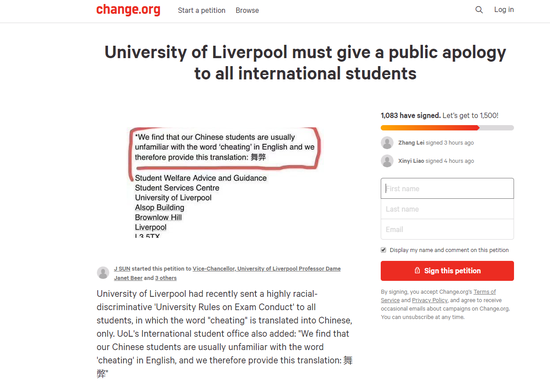Screen dimensions: 550x386
Task: Click the Log in link
Action: (x=504, y=10)
